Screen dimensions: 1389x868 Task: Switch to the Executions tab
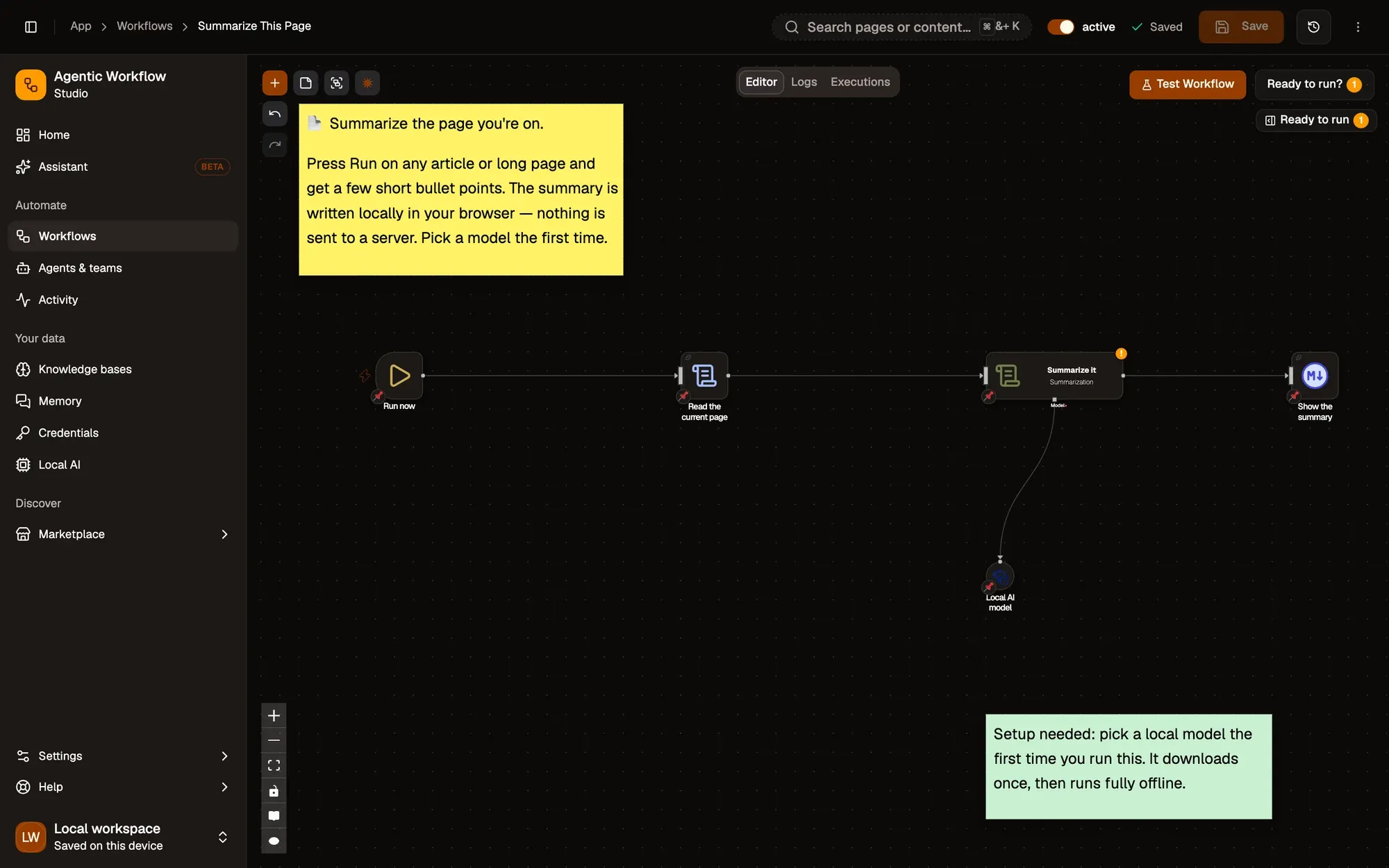[x=860, y=82]
